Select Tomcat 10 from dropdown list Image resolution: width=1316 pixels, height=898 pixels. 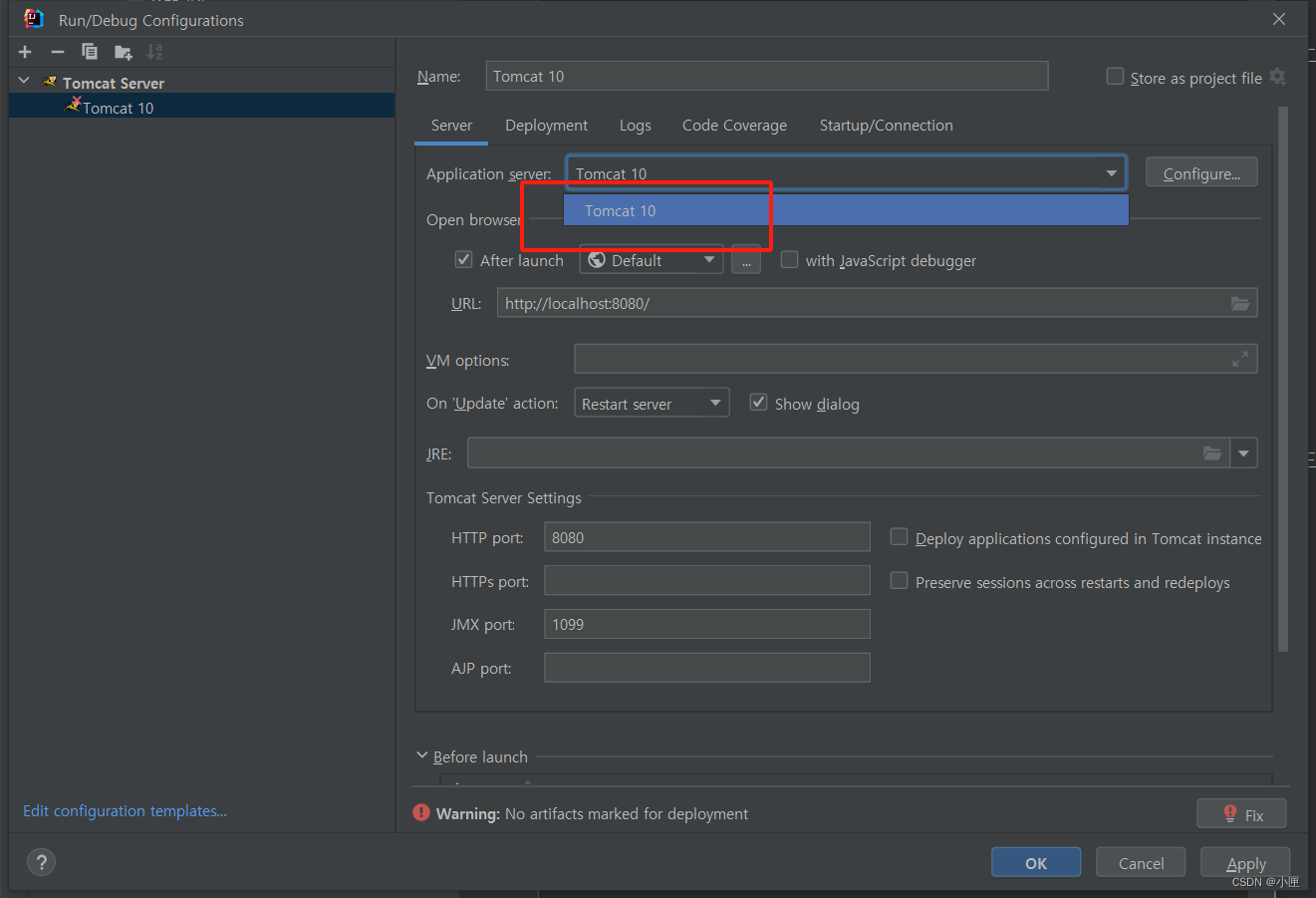point(846,210)
